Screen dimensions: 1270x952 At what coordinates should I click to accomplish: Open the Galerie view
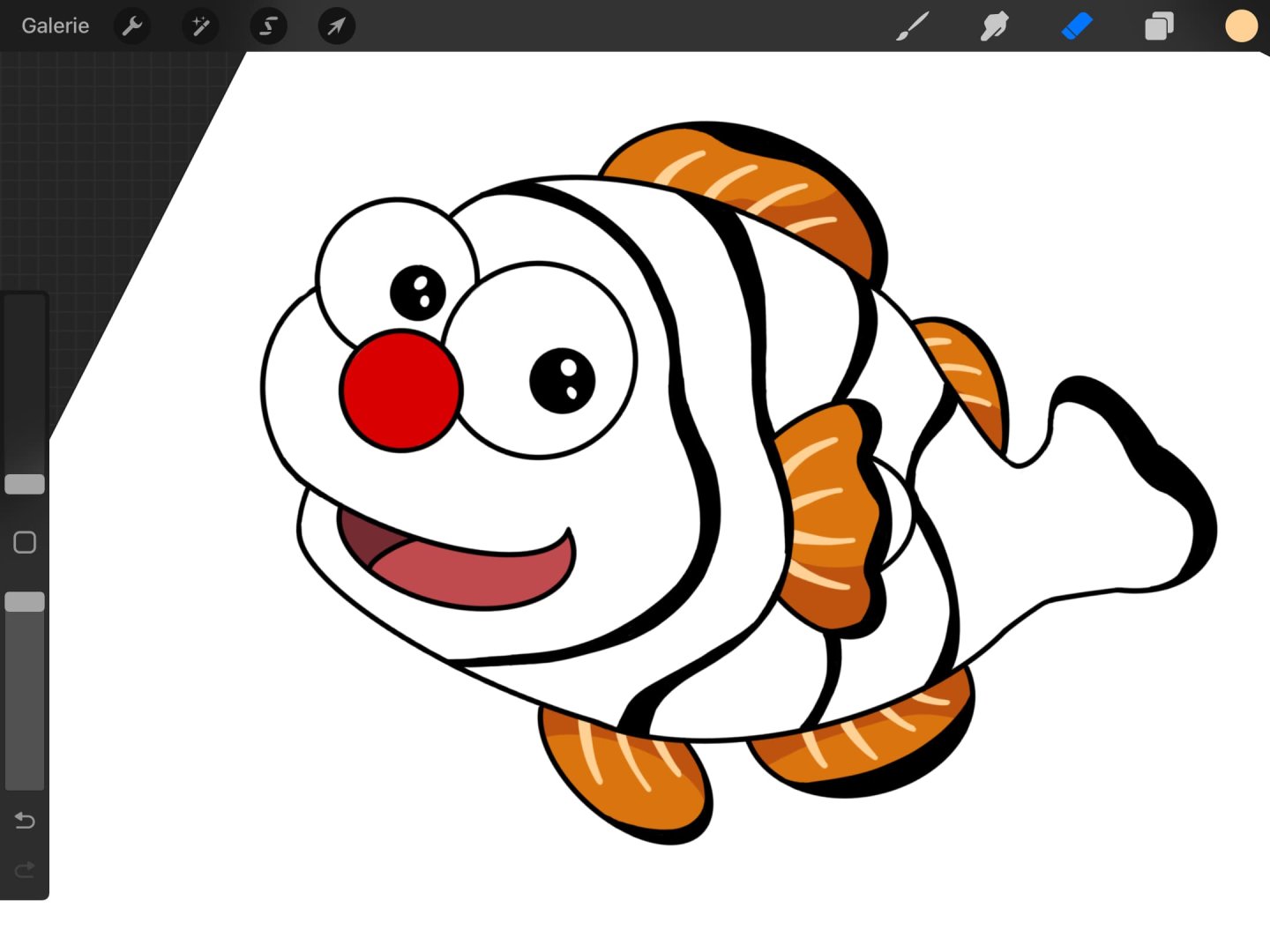pos(55,26)
